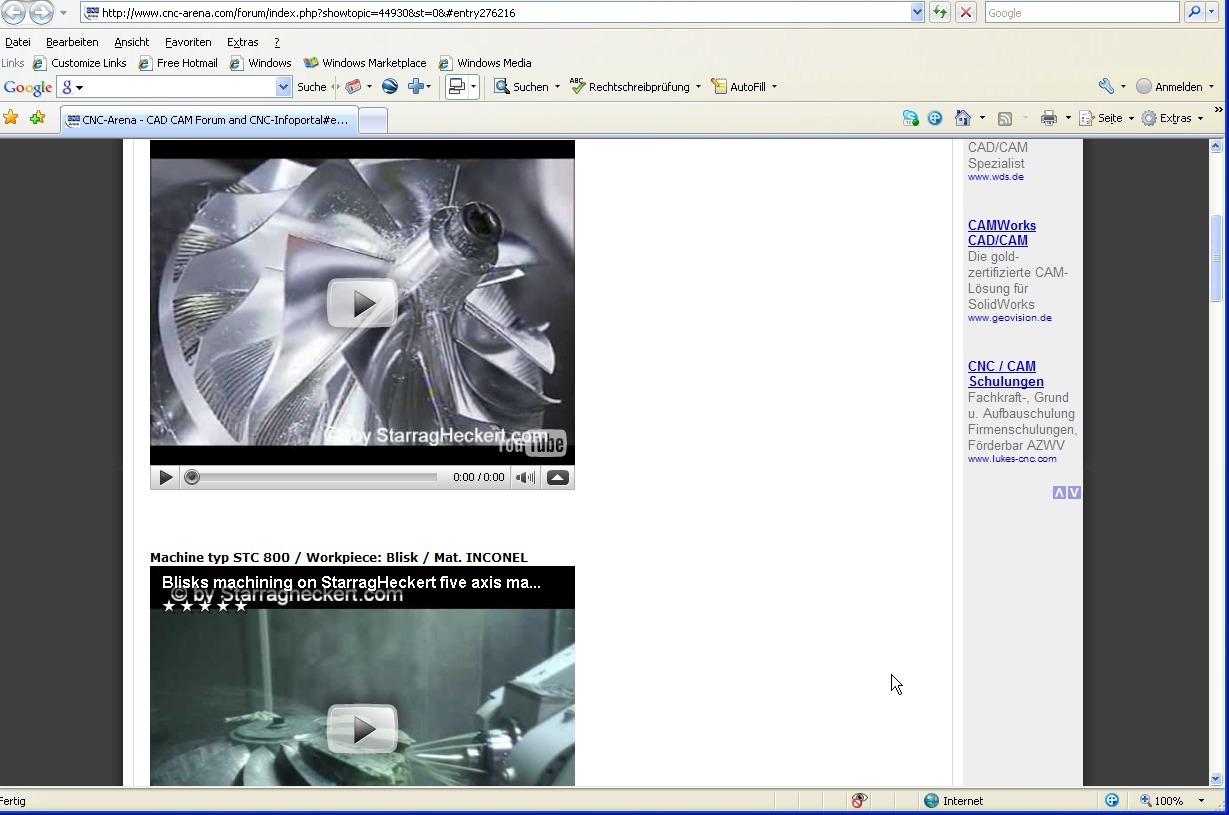The image size is (1229, 815).
Task: Click the protected mode icon in status bar
Action: [1111, 801]
